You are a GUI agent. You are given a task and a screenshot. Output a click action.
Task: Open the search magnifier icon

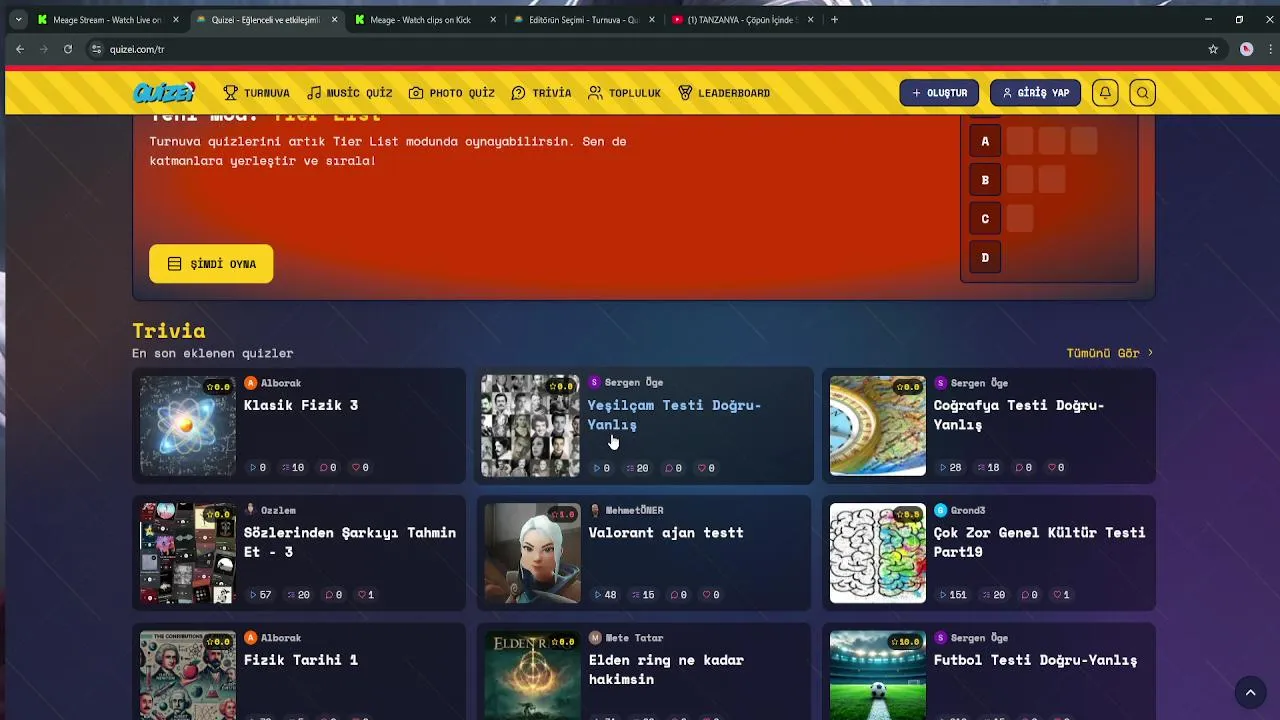click(1142, 93)
